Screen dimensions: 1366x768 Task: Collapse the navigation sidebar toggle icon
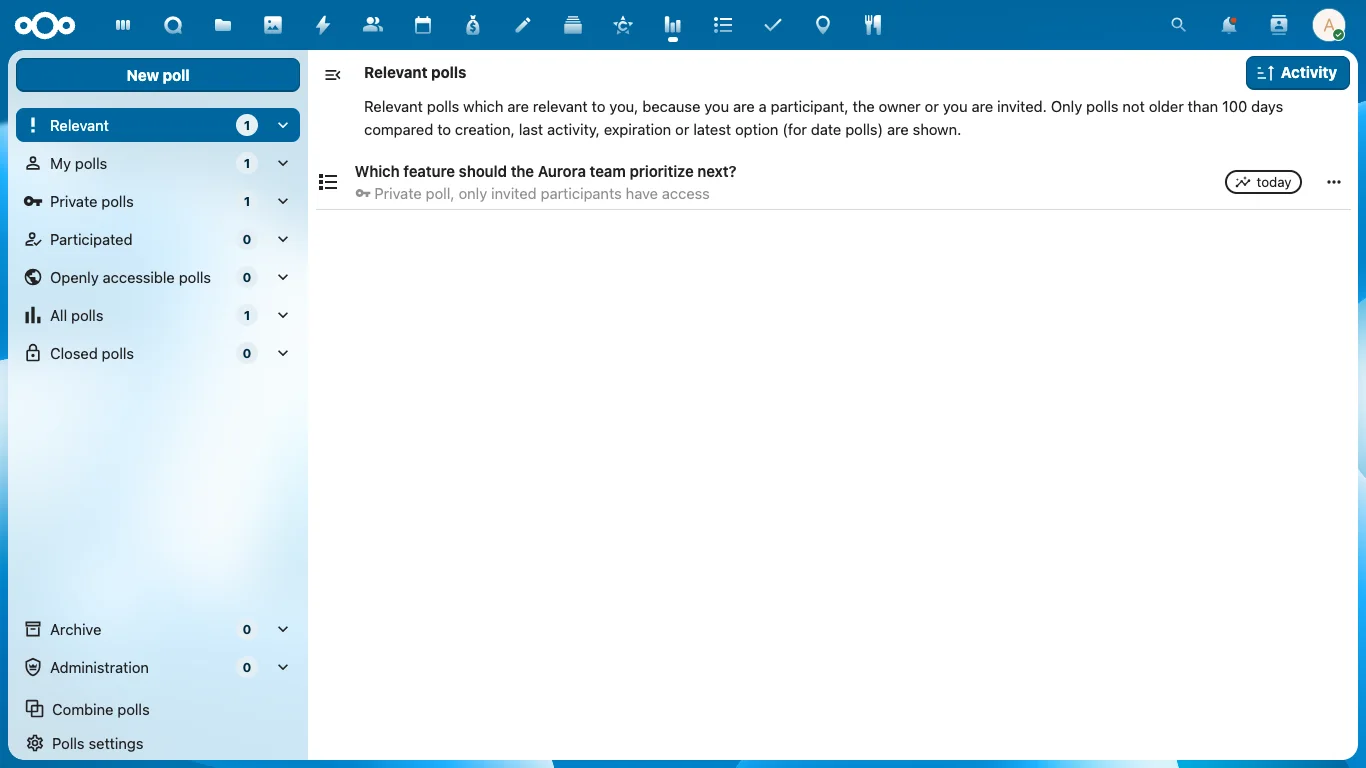(x=333, y=75)
